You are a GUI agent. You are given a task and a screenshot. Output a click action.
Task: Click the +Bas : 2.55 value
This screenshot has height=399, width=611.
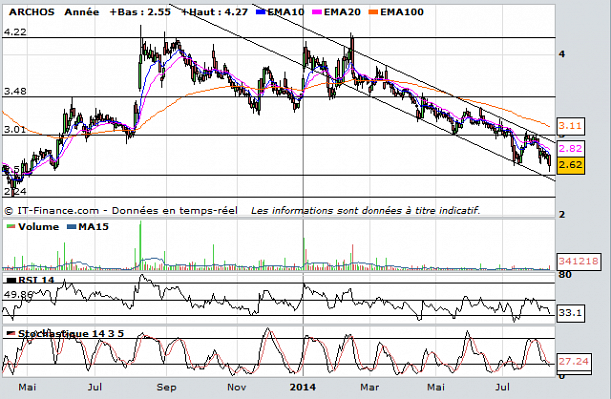[140, 12]
